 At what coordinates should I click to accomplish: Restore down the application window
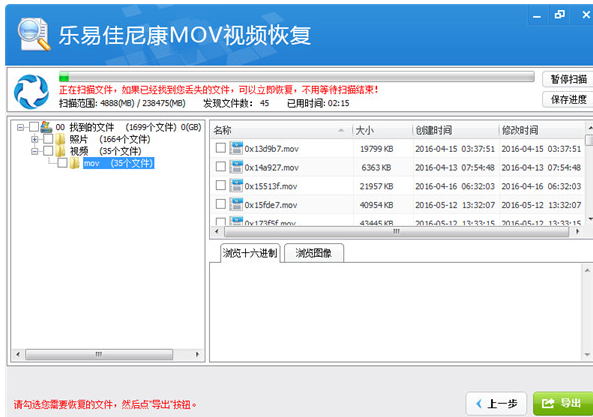tap(560, 15)
